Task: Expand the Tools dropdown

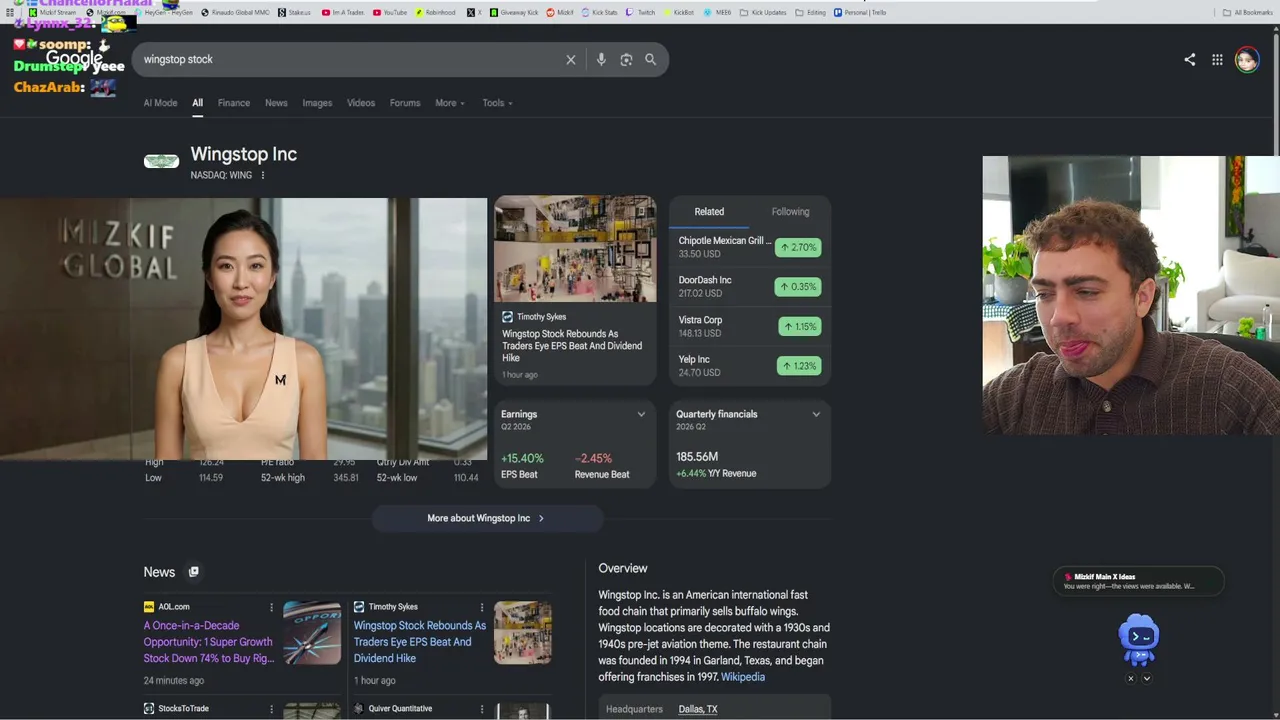Action: [x=497, y=103]
